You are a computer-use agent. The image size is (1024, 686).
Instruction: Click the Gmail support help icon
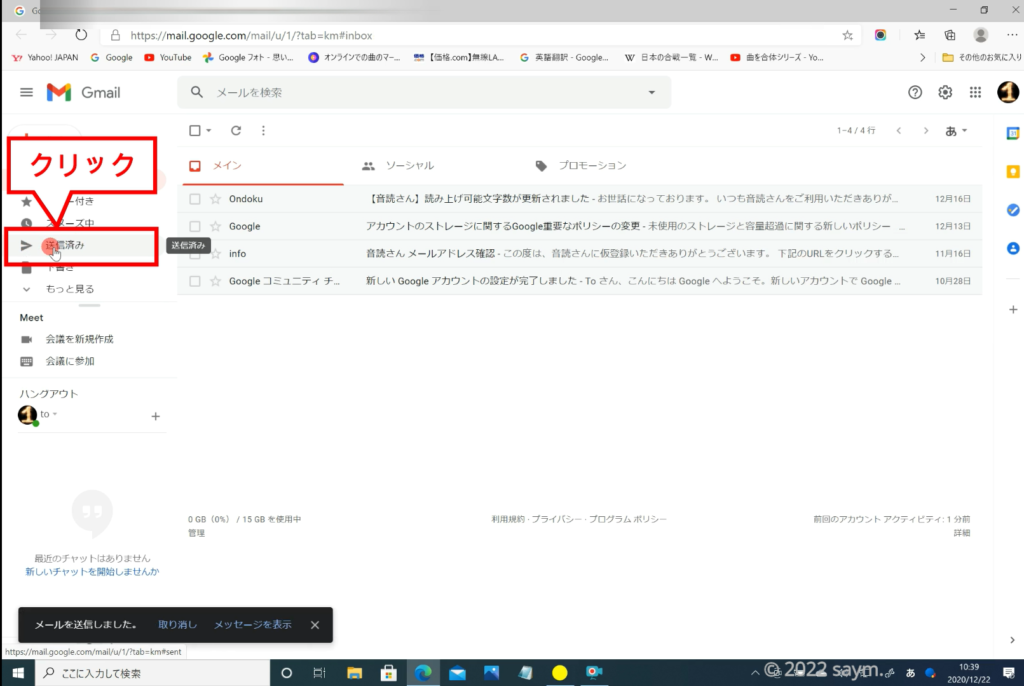pyautogui.click(x=915, y=93)
